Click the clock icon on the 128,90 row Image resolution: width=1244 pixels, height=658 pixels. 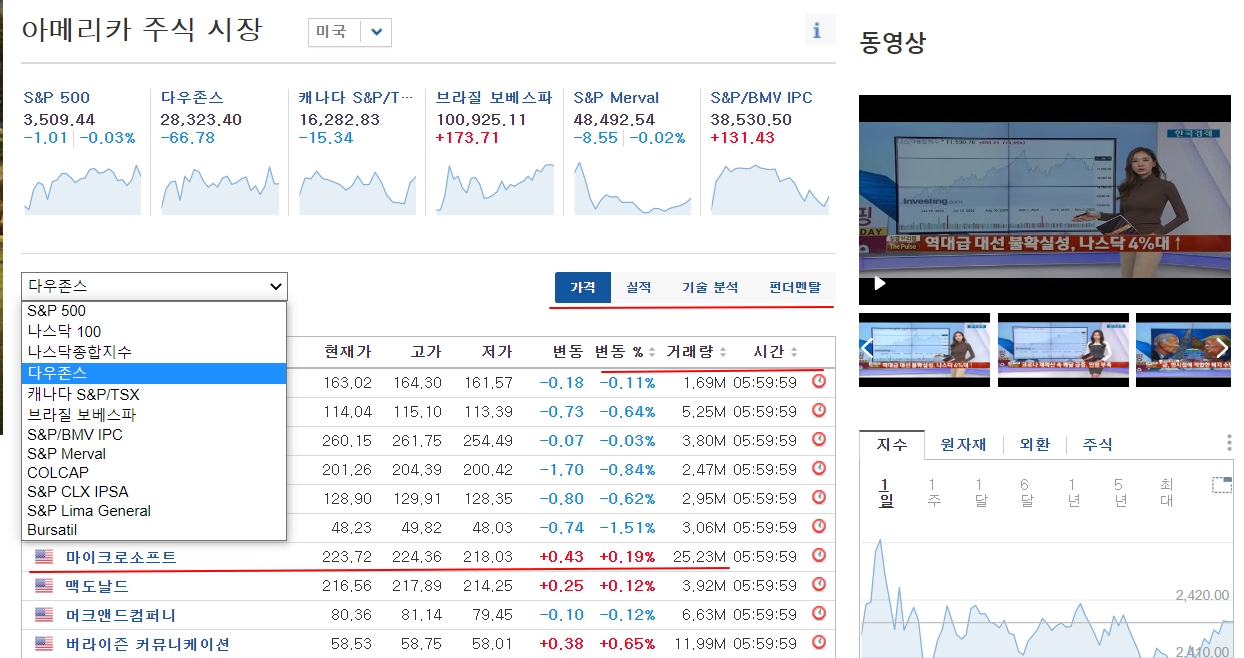point(818,497)
